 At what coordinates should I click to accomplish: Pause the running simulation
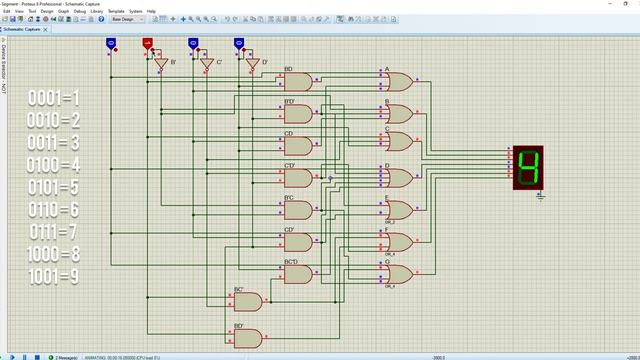click(24, 357)
